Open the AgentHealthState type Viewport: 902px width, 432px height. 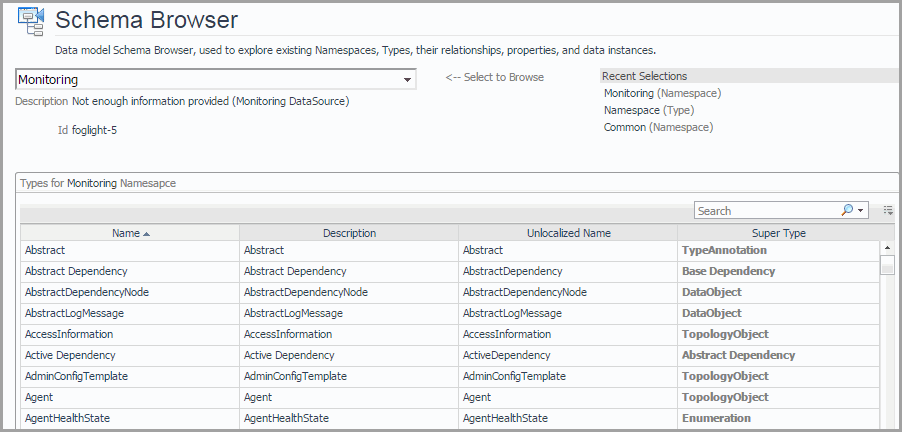click(x=67, y=418)
